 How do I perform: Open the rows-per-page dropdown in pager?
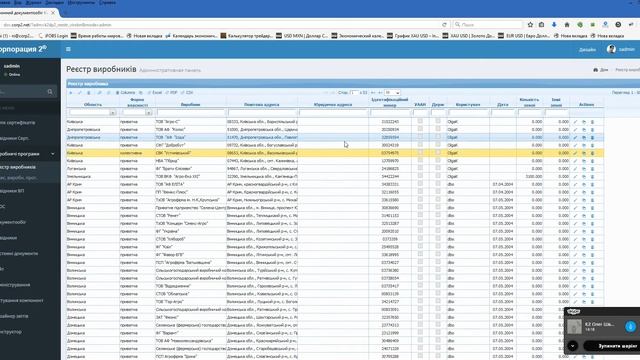coord(392,93)
